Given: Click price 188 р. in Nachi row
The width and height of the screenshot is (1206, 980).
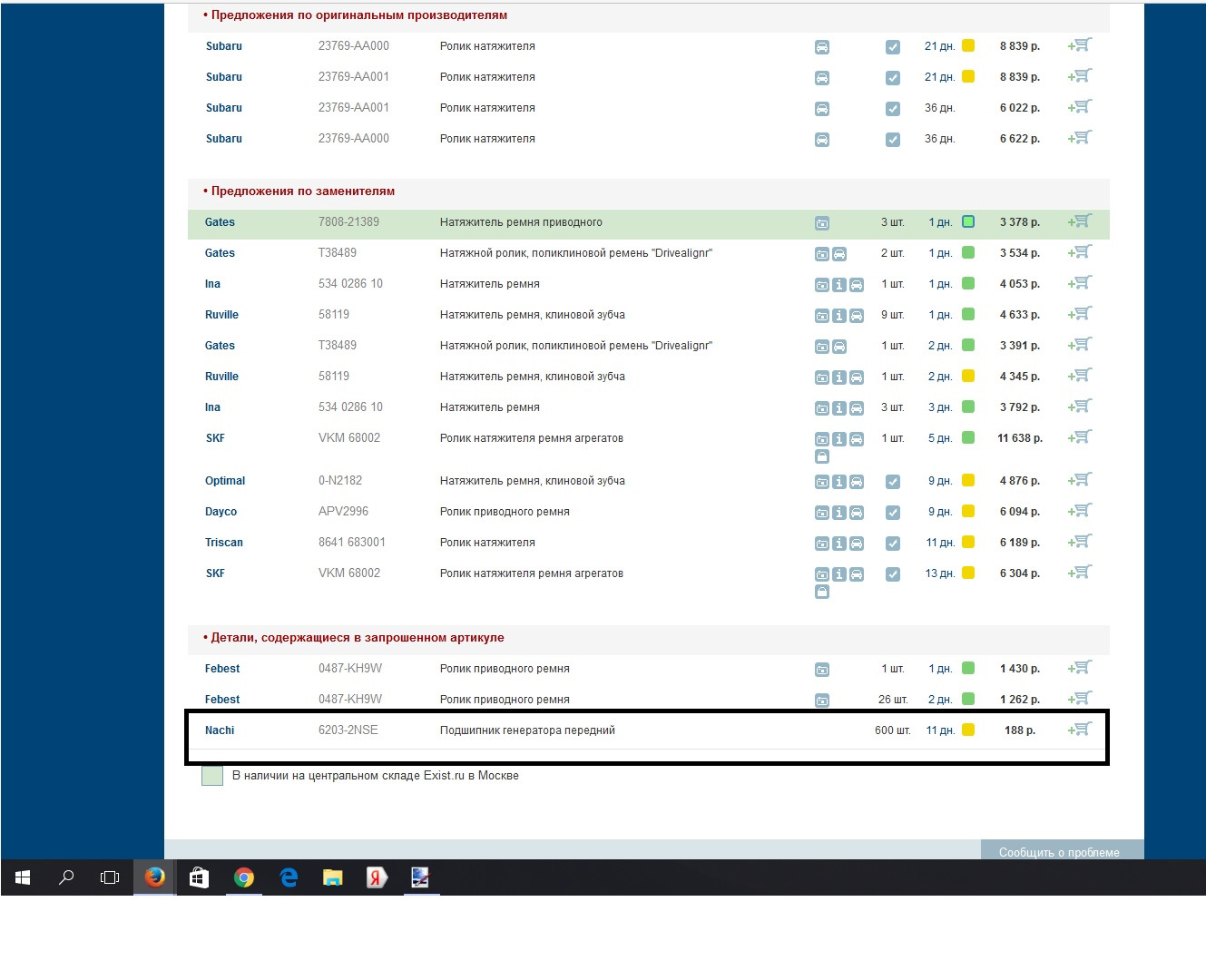Looking at the screenshot, I should [x=1020, y=730].
